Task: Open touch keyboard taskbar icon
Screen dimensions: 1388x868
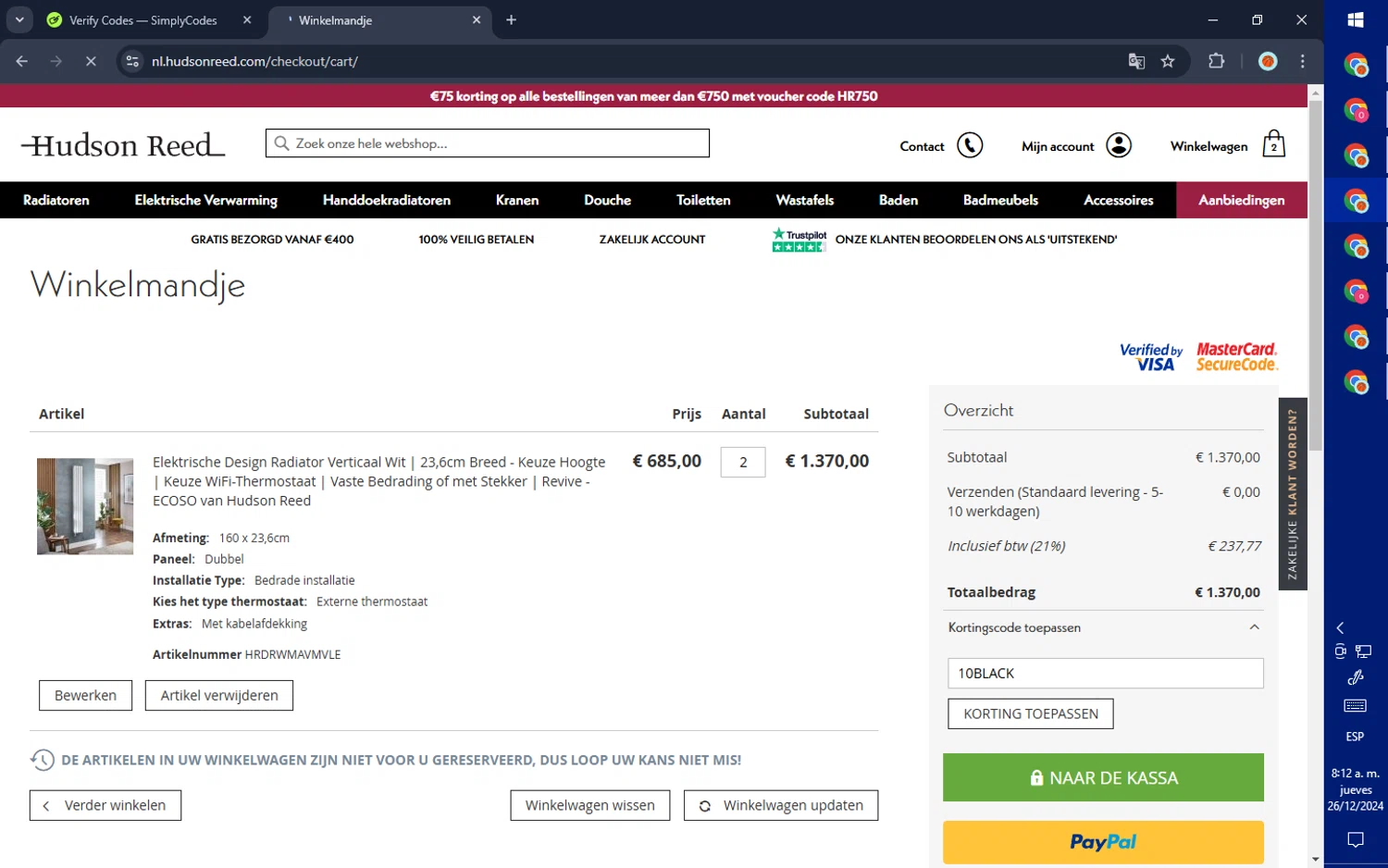Action: point(1356,706)
